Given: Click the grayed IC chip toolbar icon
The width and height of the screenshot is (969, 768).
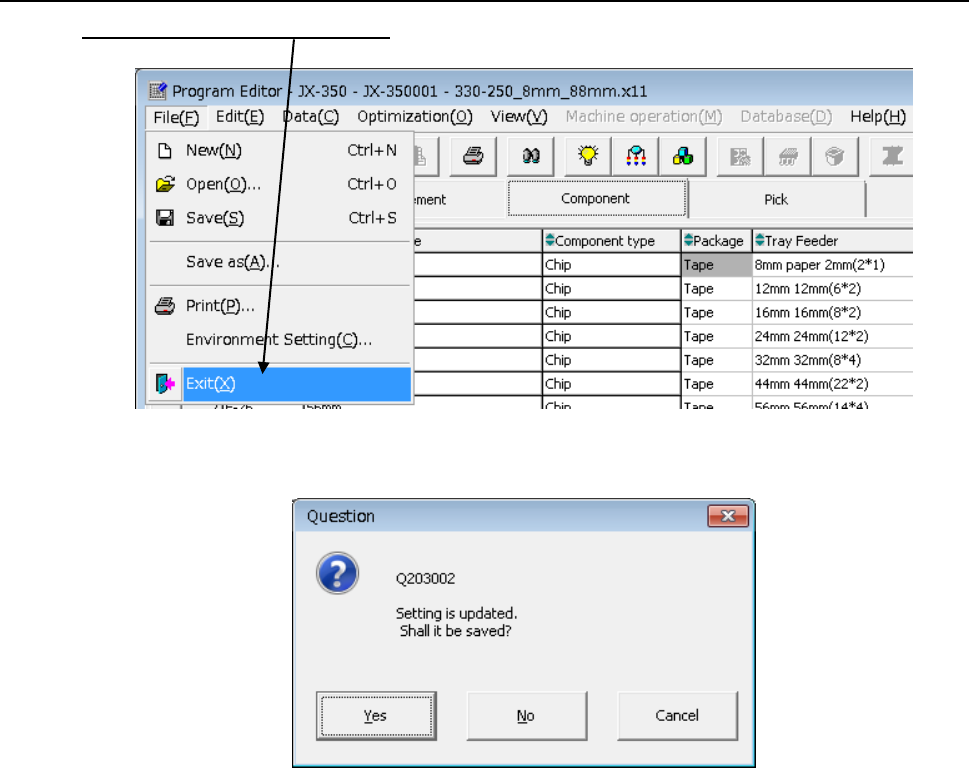Looking at the screenshot, I should (787, 156).
